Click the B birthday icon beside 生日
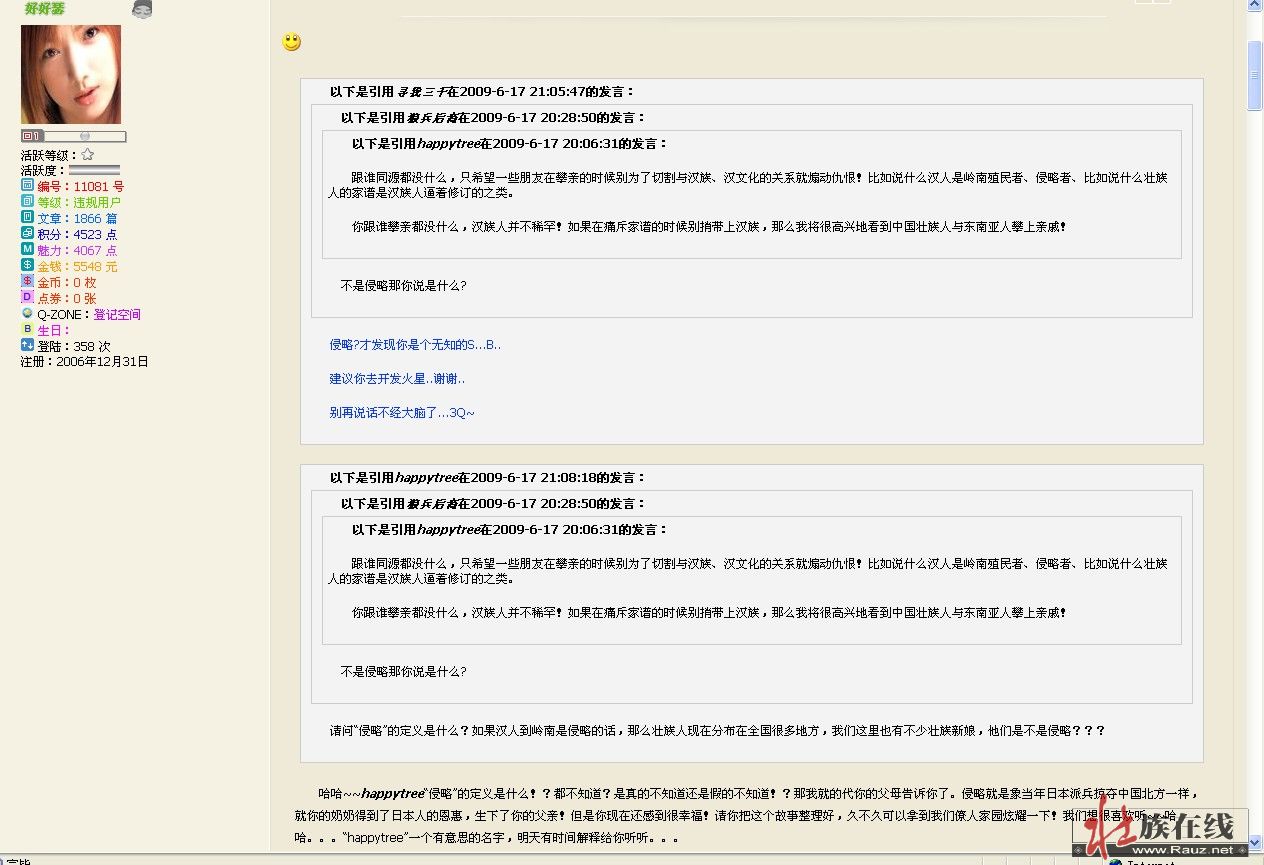This screenshot has width=1264, height=865. [x=28, y=329]
